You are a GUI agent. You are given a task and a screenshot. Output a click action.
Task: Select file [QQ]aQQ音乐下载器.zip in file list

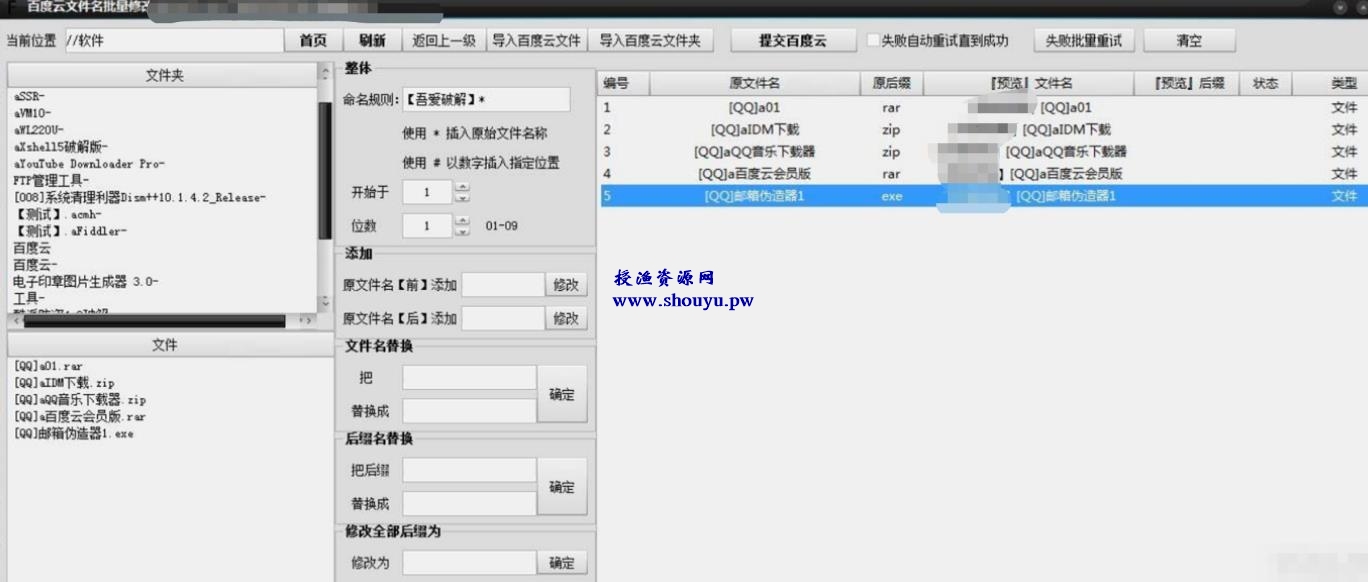[80, 401]
